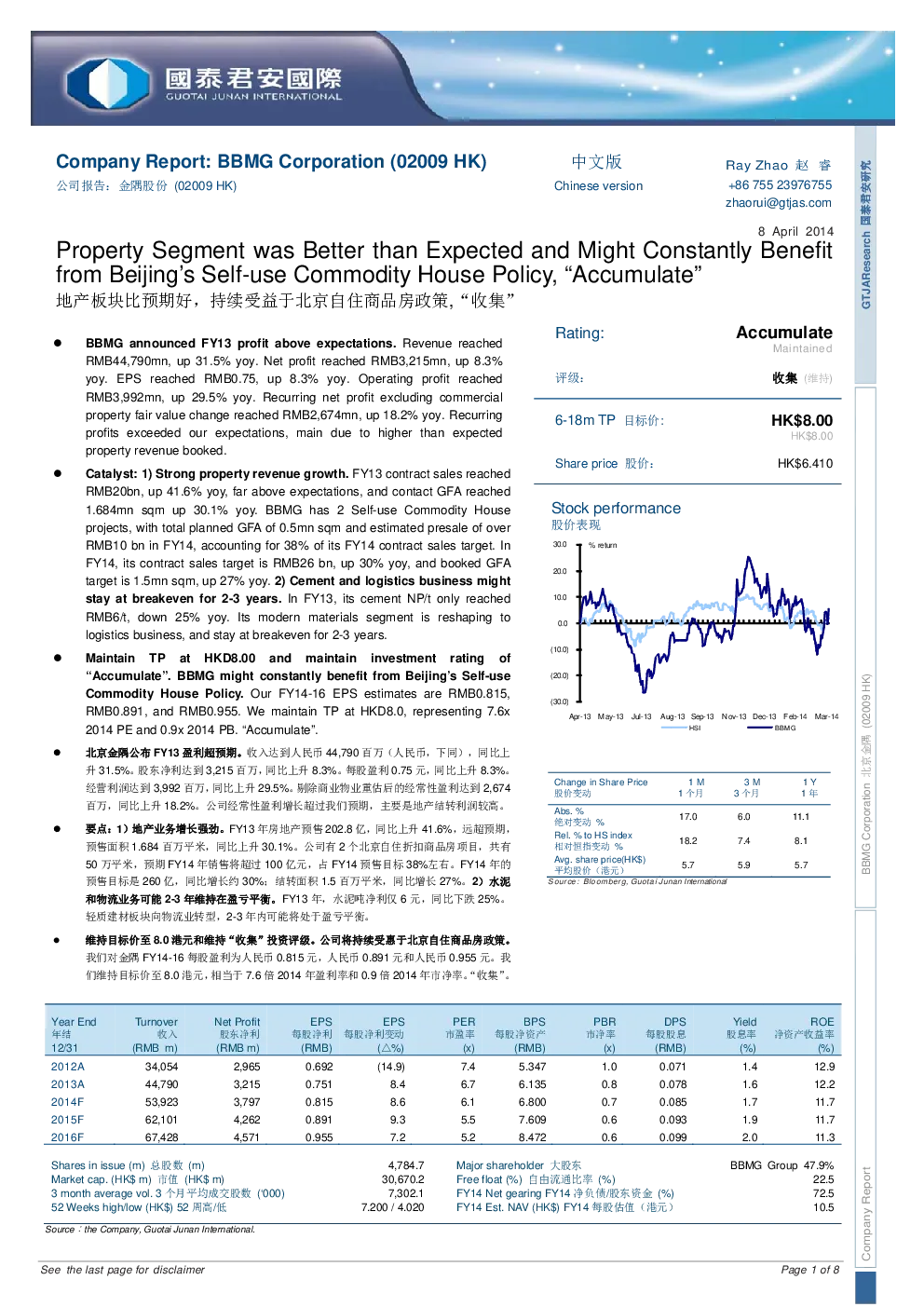Viewport: 924px width, 1307px height.
Task: Click the Property Segment headline text
Action: pyautogui.click(x=444, y=263)
